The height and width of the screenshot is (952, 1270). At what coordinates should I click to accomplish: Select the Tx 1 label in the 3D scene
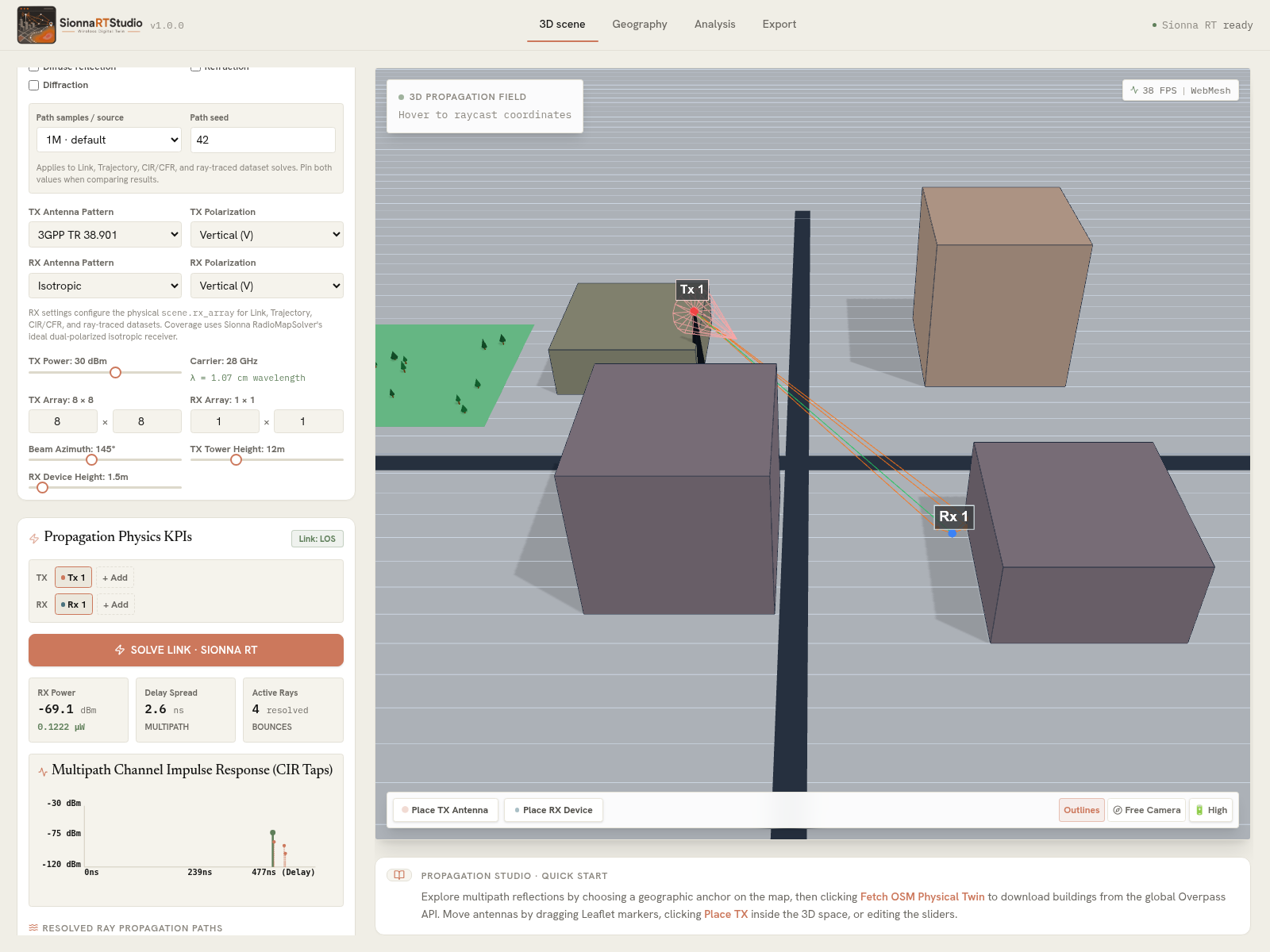pos(691,290)
